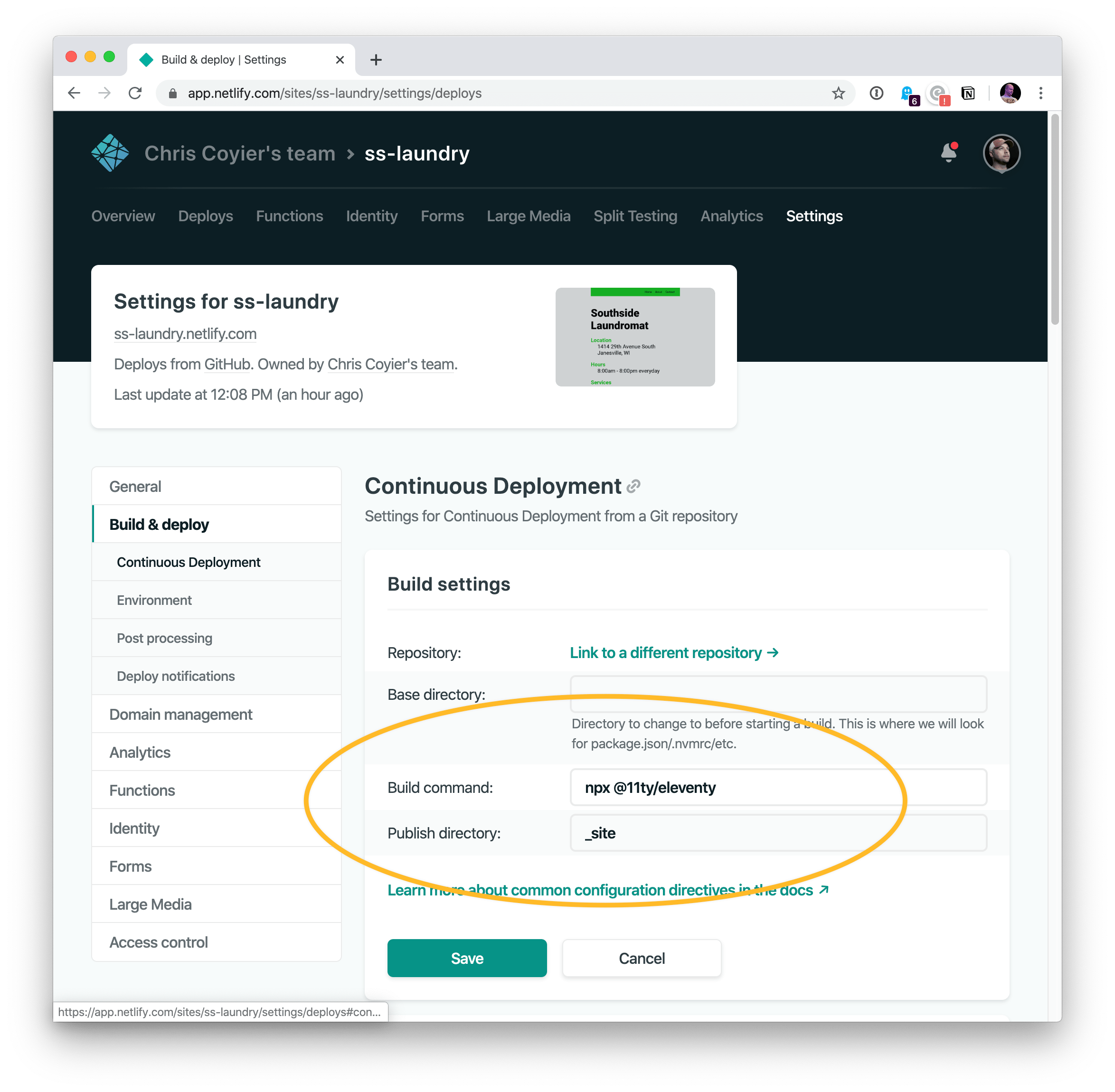Click the user avatar in Netlify header

[1001, 153]
